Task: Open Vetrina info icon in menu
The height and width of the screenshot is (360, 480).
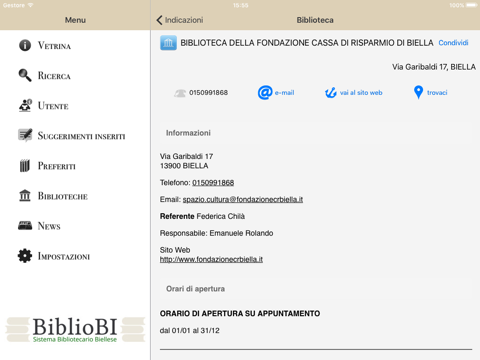Action: tap(25, 45)
